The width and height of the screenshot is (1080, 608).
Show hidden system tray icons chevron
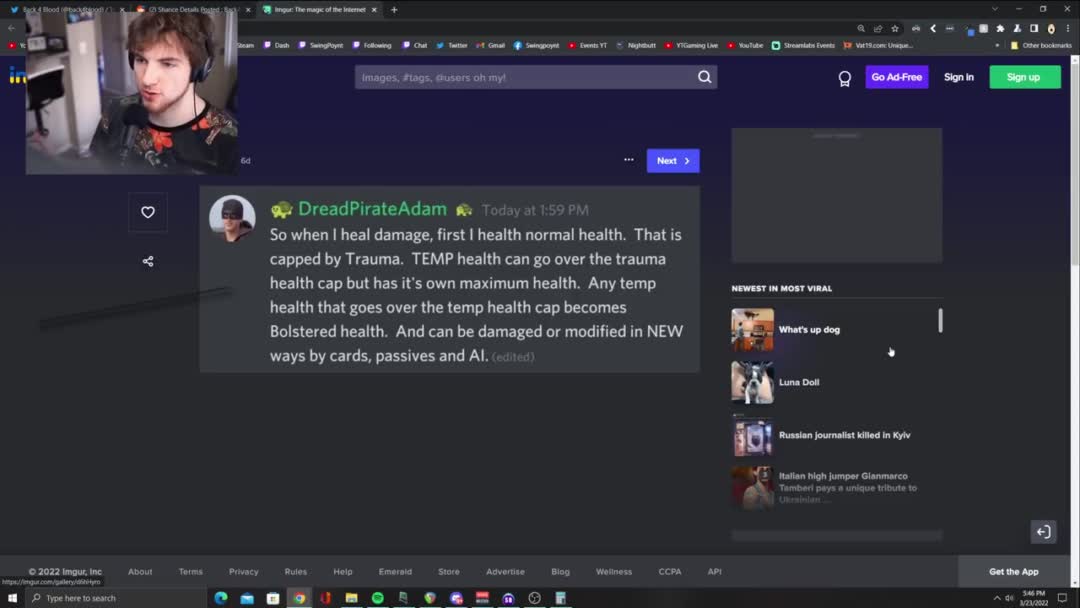click(x=996, y=598)
